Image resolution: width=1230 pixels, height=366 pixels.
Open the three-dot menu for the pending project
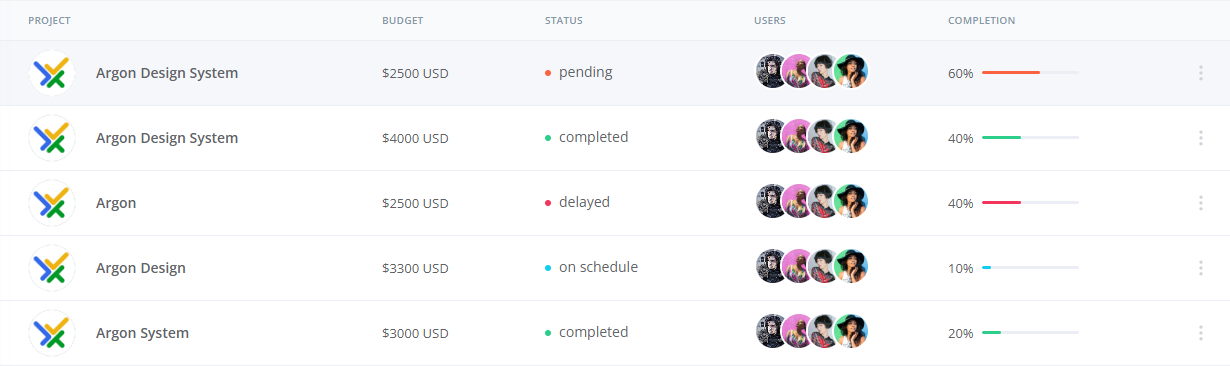click(1200, 73)
